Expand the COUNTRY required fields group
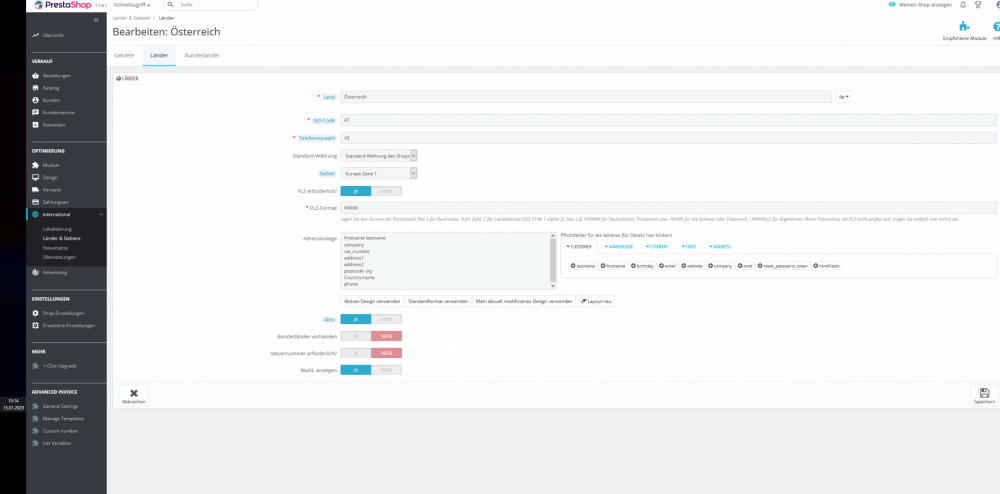This screenshot has width=1000, height=494. point(657,247)
